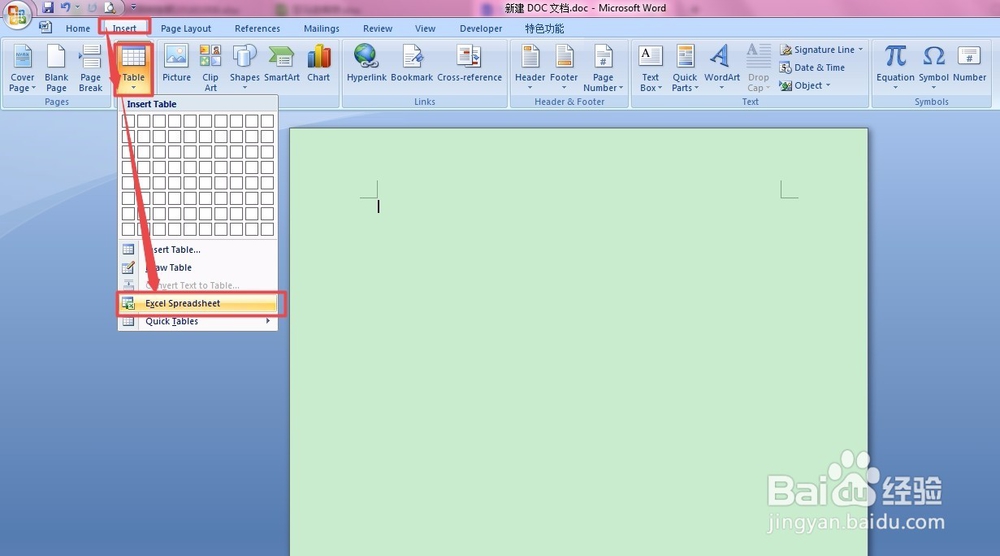The image size is (1000, 556).
Task: Open the Page Layout tab
Action: point(186,29)
